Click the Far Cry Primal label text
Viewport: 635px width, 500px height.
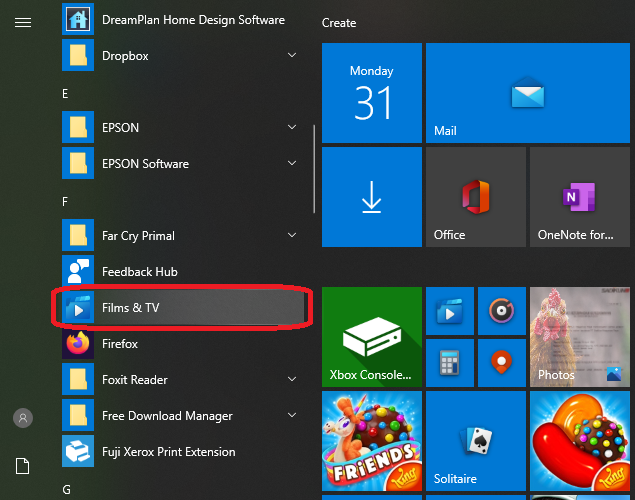coord(138,236)
